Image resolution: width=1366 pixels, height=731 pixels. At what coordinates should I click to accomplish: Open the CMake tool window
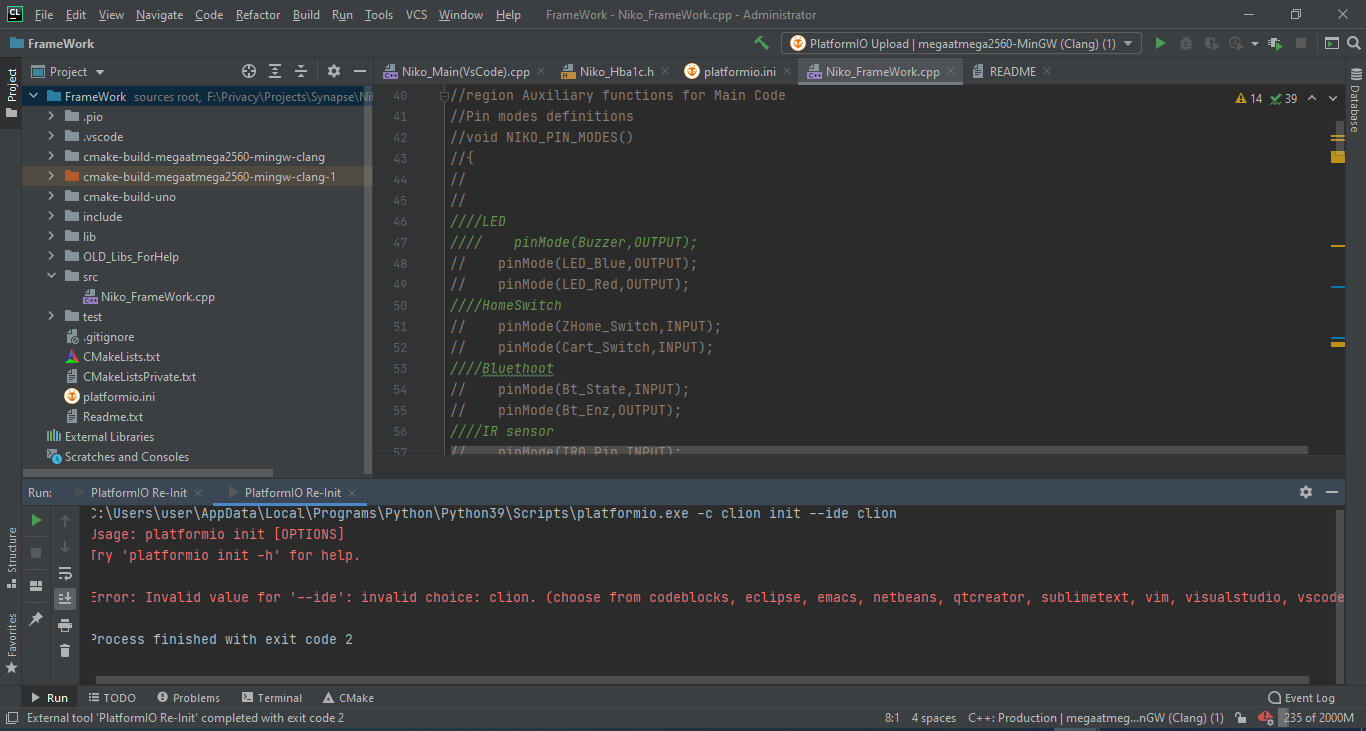click(x=348, y=698)
